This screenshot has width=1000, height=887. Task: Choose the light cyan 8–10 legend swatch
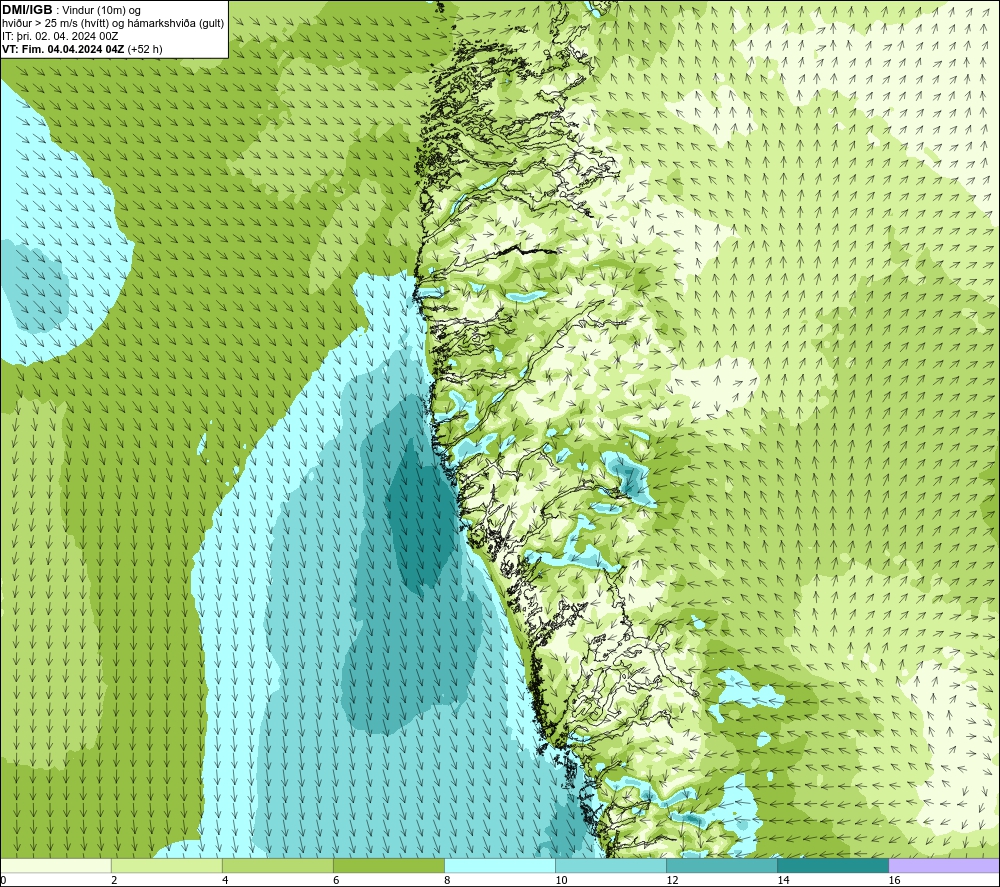pyautogui.click(x=500, y=866)
